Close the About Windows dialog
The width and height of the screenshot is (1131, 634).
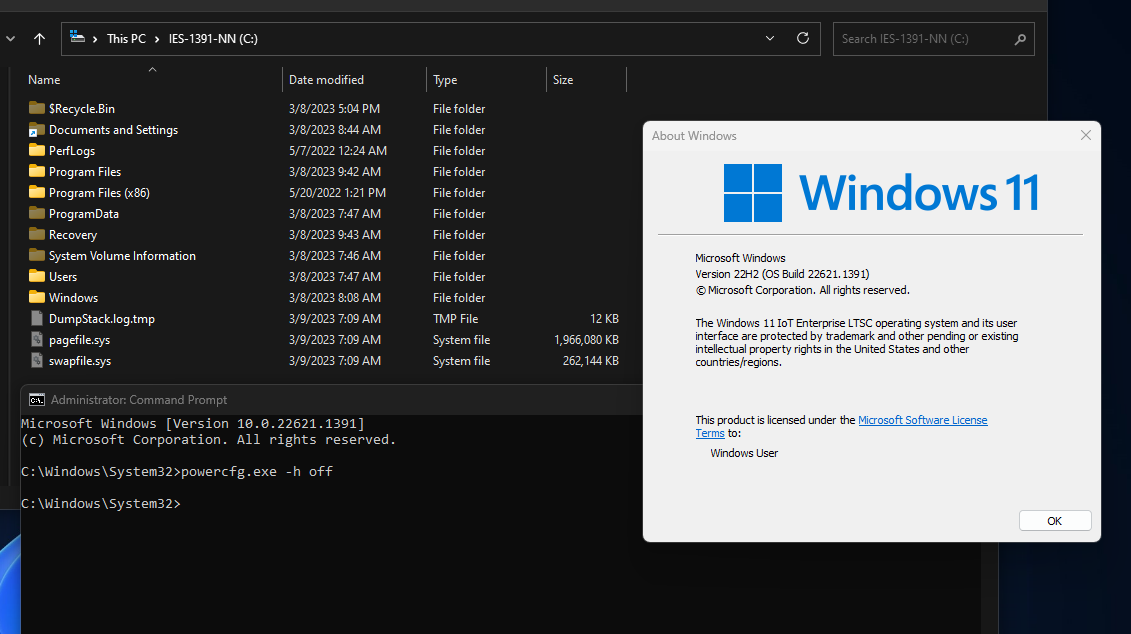point(1086,135)
